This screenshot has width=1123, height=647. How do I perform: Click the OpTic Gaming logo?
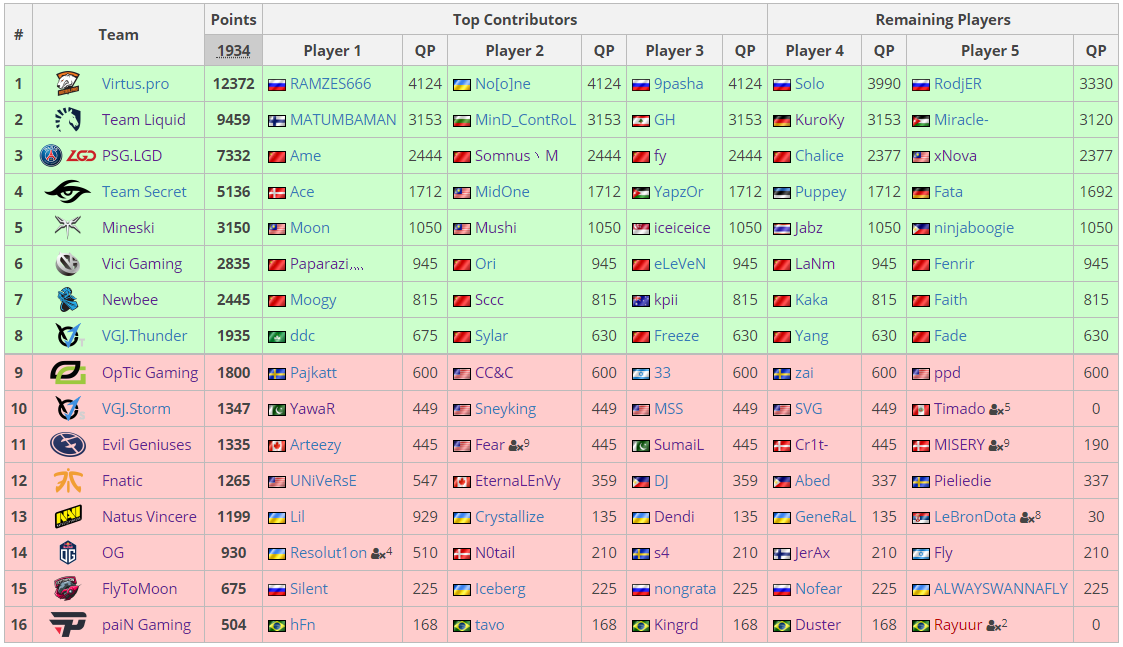pos(68,373)
